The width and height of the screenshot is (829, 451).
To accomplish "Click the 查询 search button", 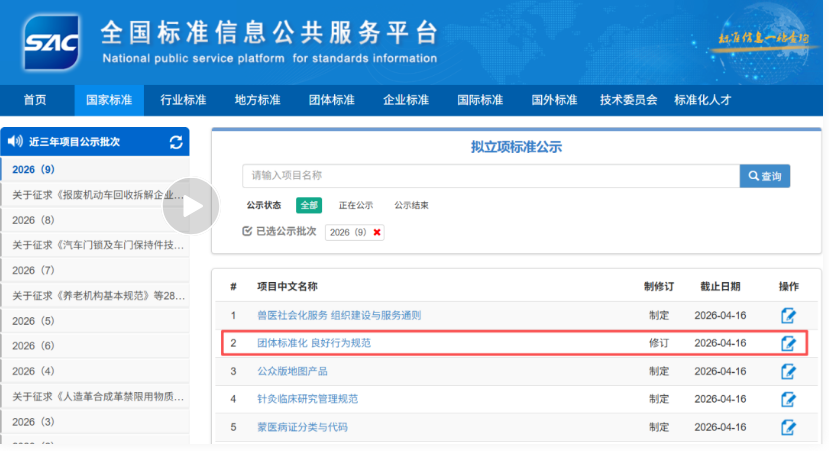I will click(765, 176).
